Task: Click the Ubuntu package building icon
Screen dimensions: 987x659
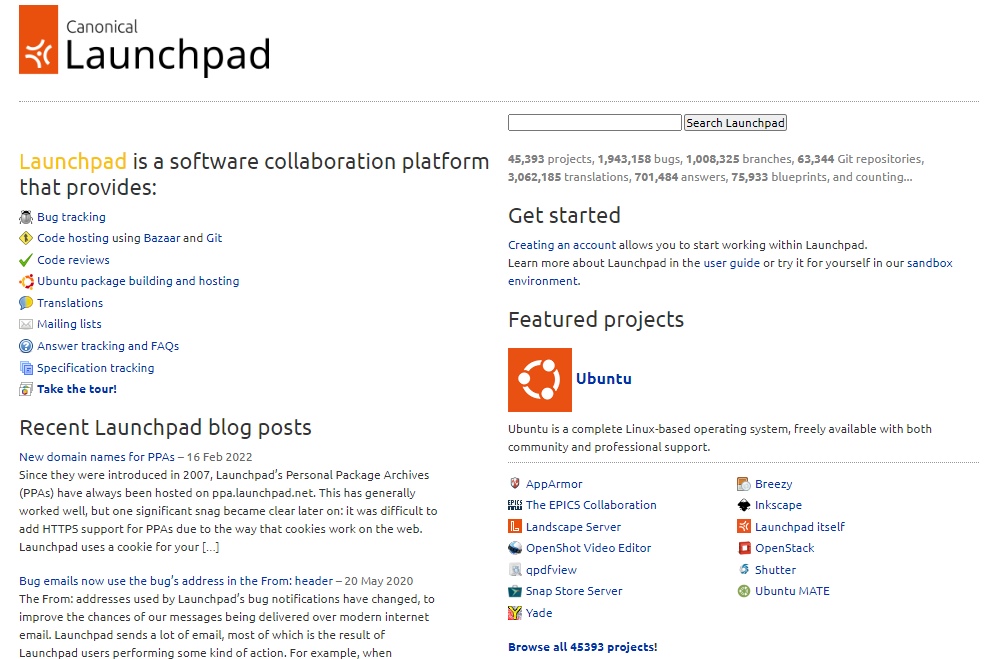Action: point(26,281)
